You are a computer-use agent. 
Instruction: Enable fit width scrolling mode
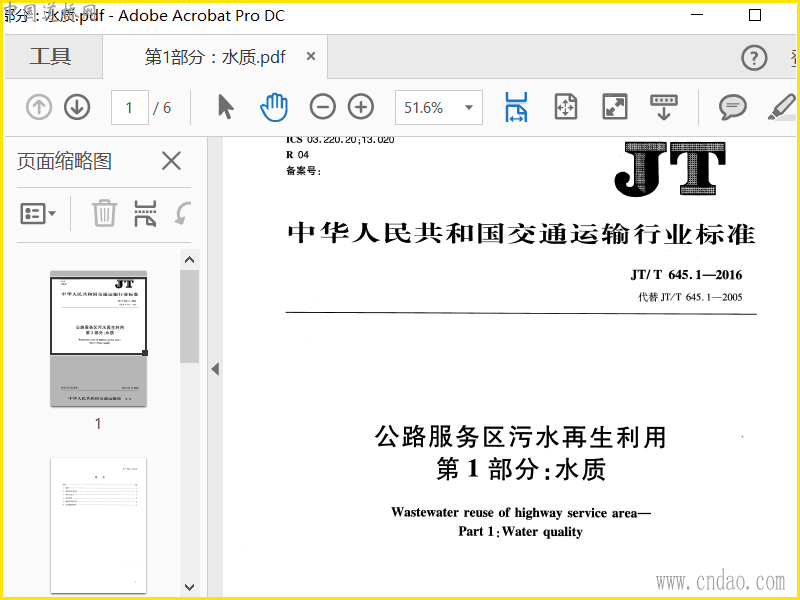(516, 107)
